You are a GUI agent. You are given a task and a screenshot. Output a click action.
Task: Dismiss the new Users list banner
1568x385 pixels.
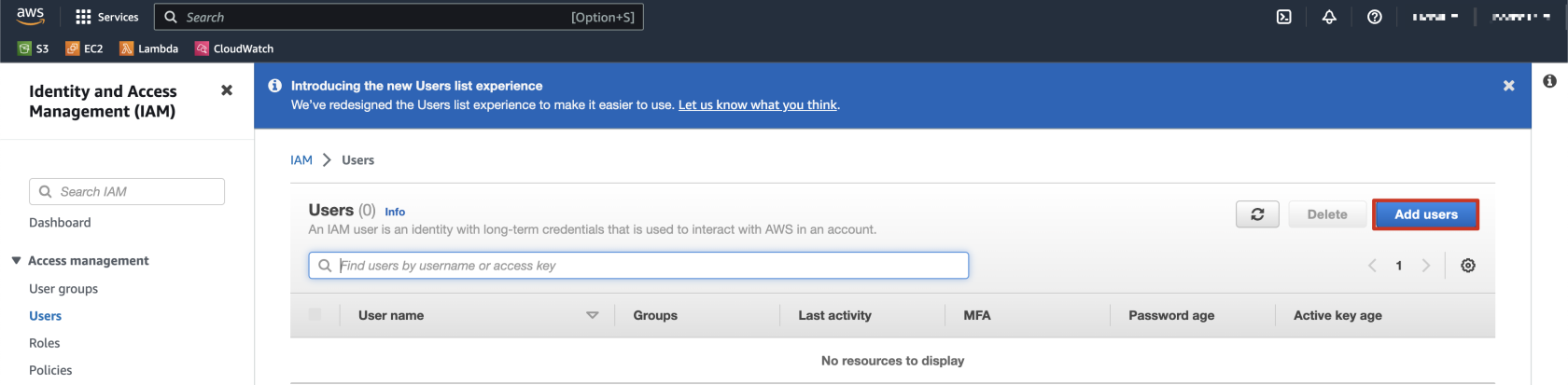[x=1509, y=86]
